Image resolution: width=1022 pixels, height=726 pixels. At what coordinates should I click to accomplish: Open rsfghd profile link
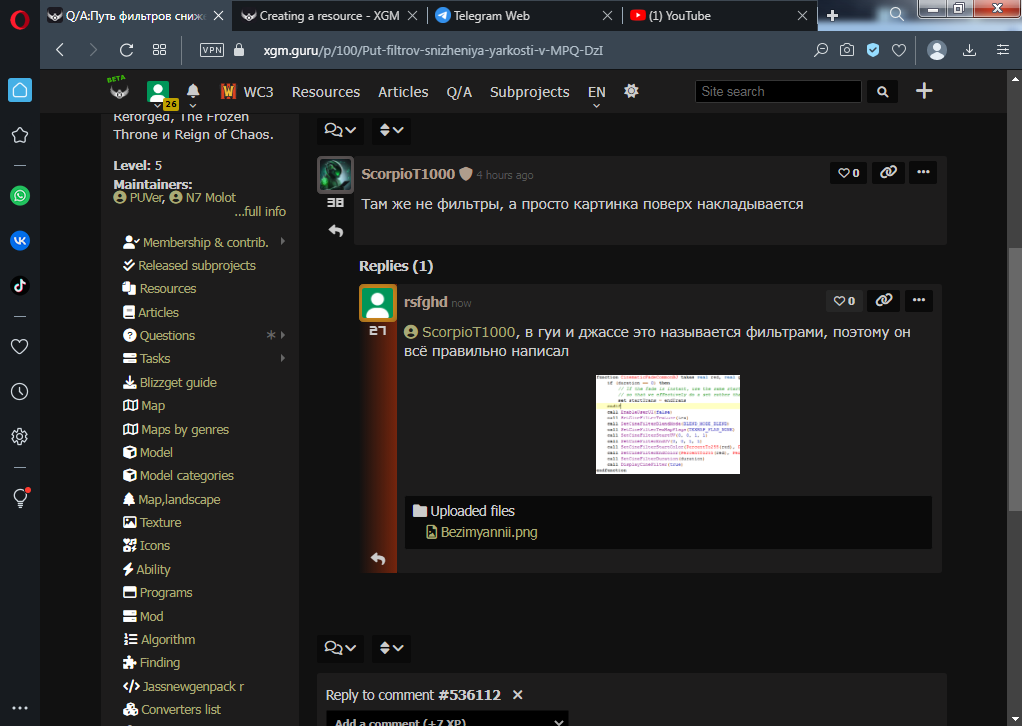(x=426, y=302)
